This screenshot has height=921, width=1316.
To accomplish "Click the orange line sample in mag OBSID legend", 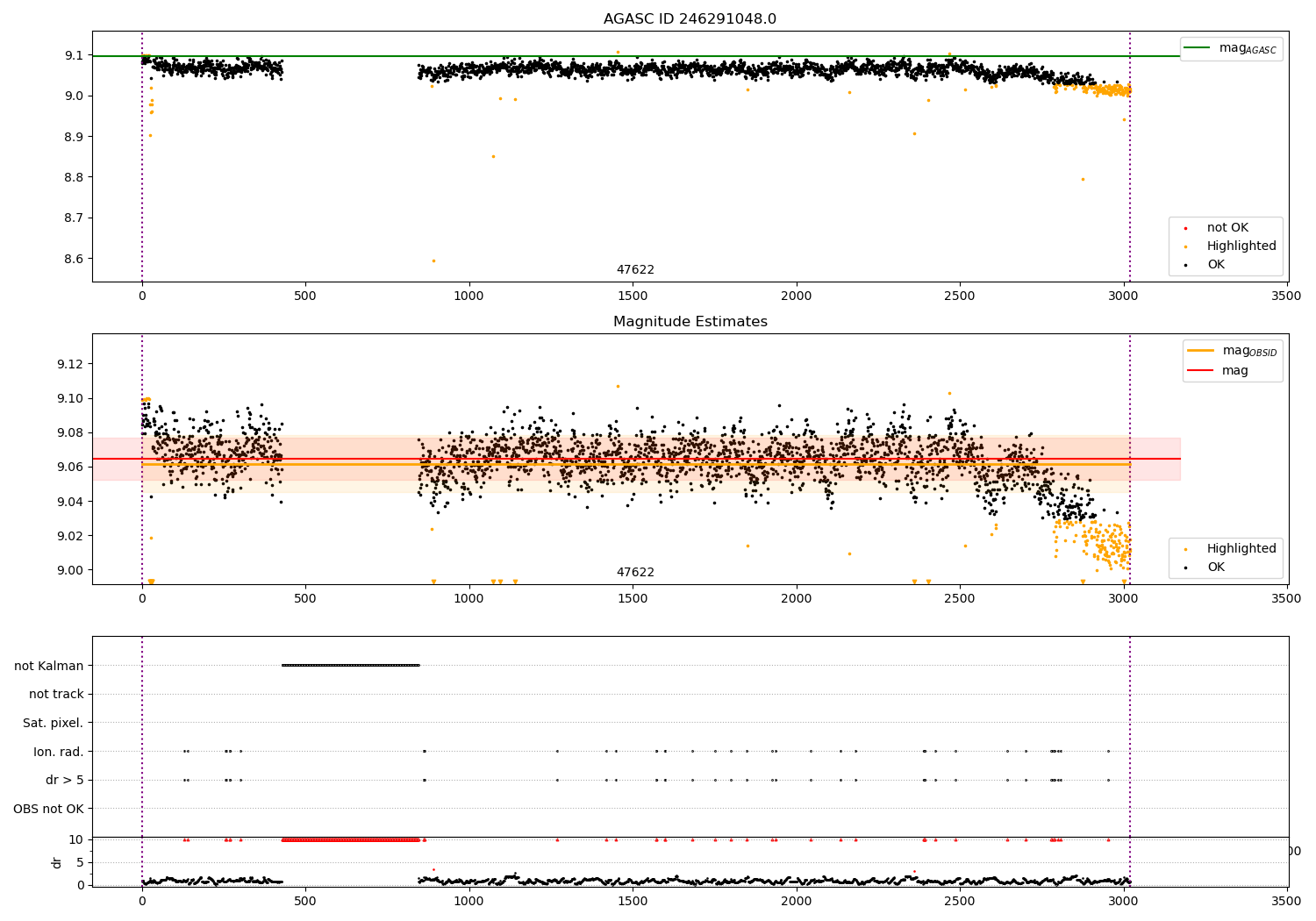I will coord(1200,350).
